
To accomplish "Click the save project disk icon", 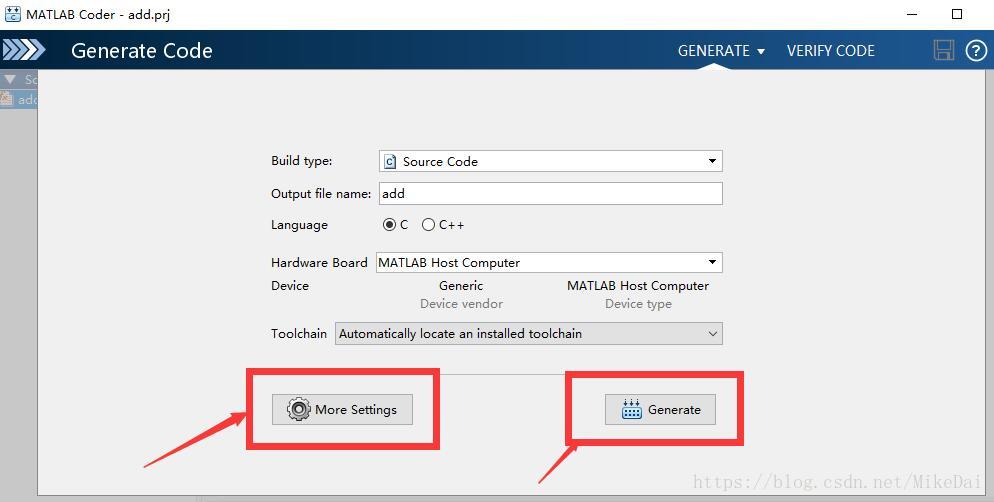I will click(x=943, y=50).
